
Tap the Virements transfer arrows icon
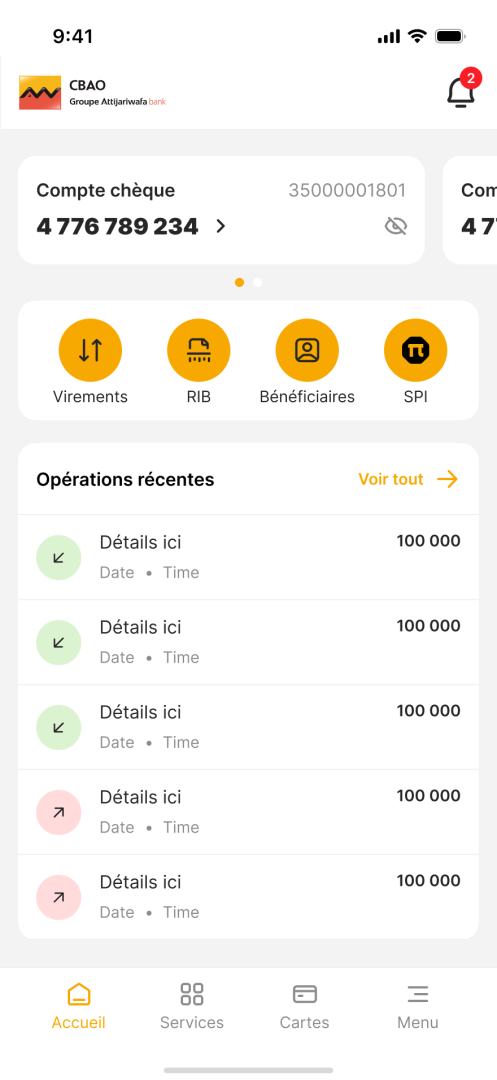click(x=90, y=350)
